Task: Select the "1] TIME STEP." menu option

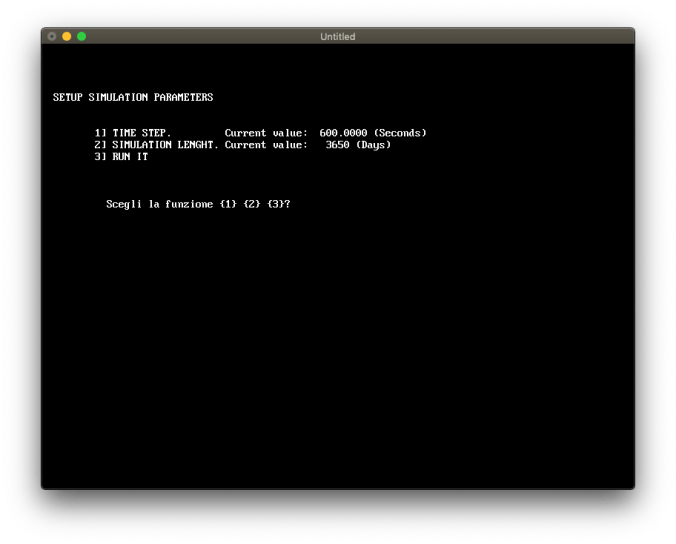Action: (x=133, y=133)
